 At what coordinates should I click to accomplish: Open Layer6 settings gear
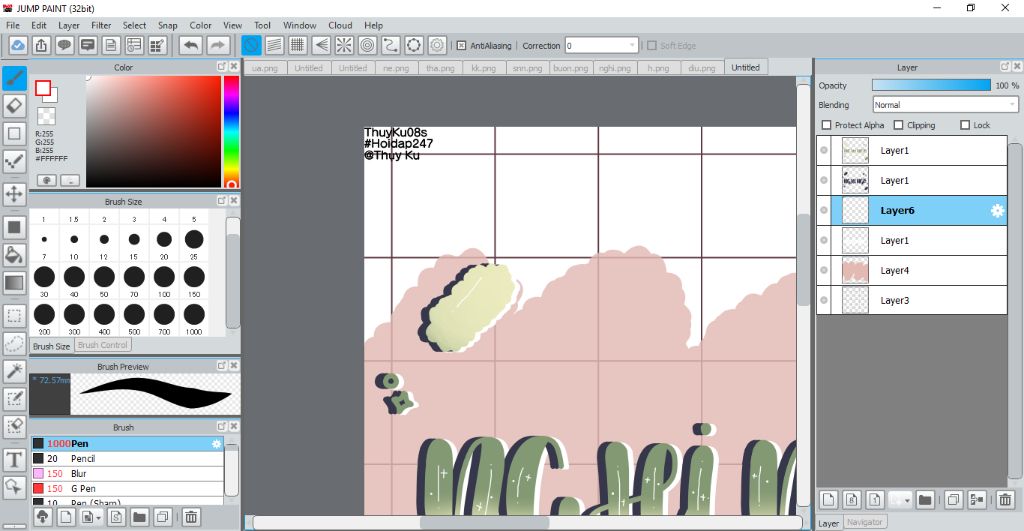[997, 210]
